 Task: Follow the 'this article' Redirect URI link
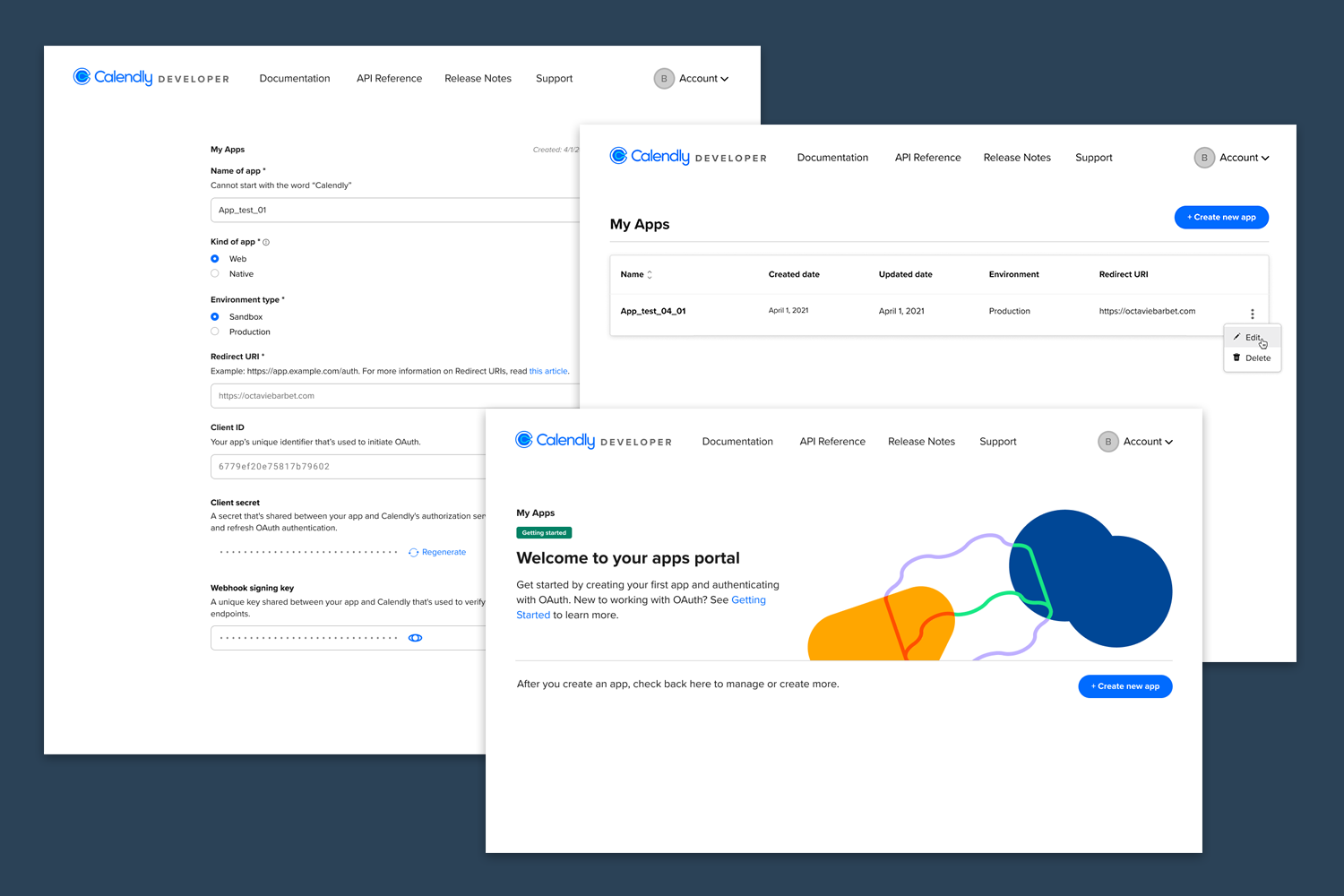tap(548, 371)
